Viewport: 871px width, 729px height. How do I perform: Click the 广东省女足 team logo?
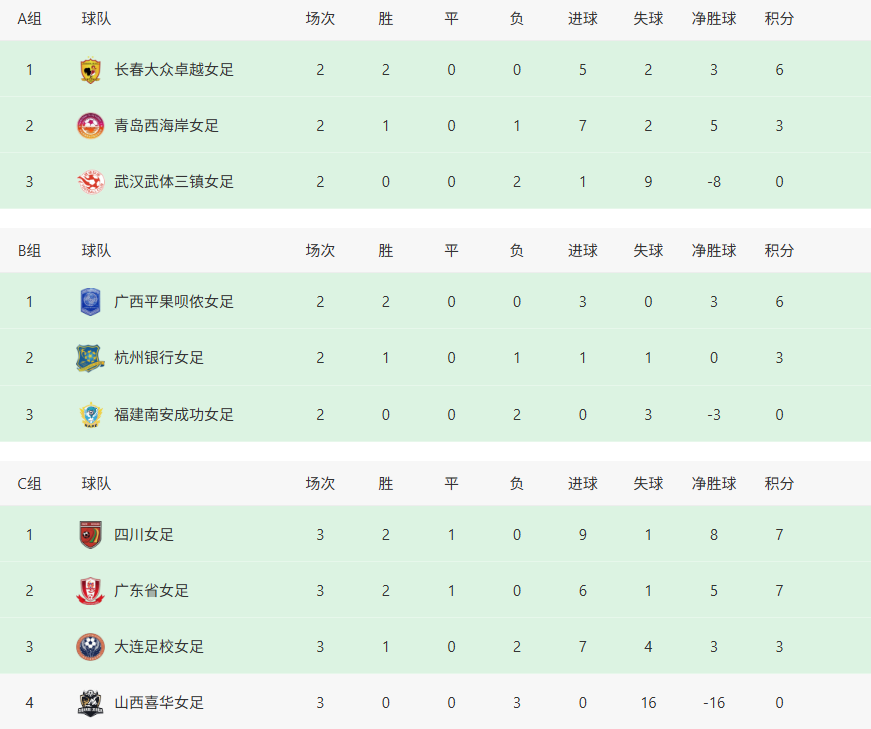click(91, 591)
